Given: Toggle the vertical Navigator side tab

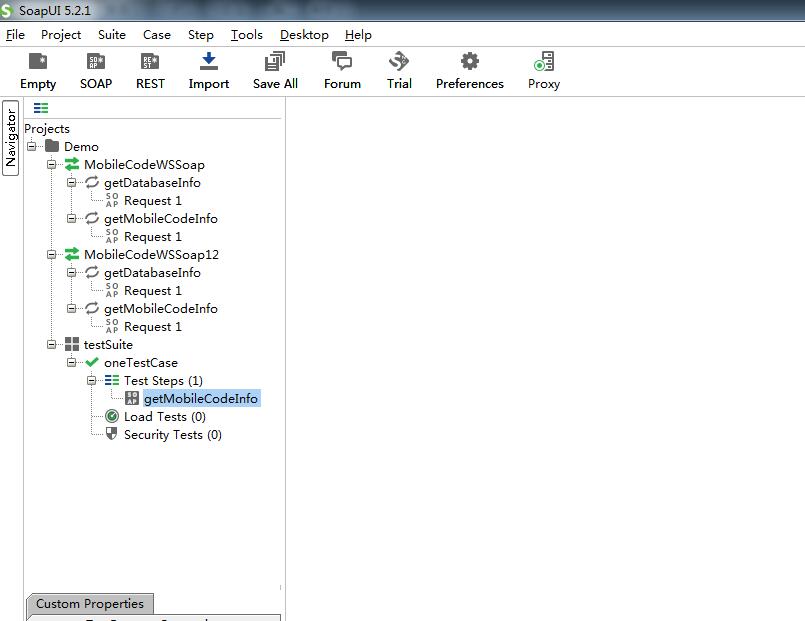Looking at the screenshot, I should click(x=11, y=138).
